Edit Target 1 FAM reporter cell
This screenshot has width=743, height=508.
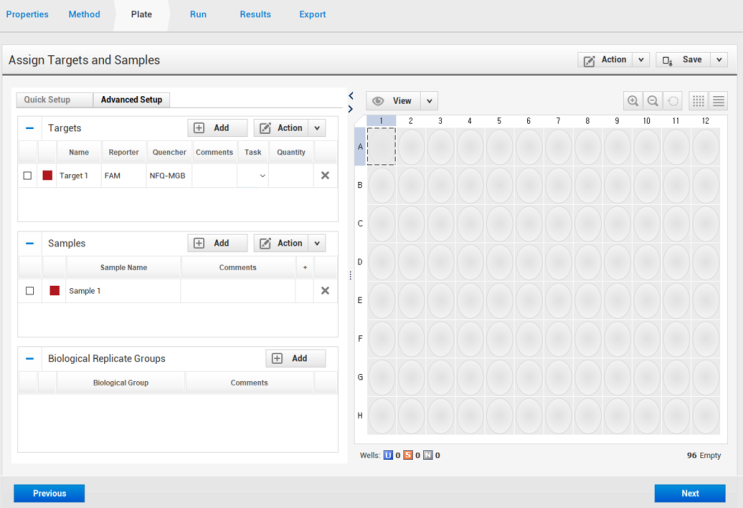(124, 175)
